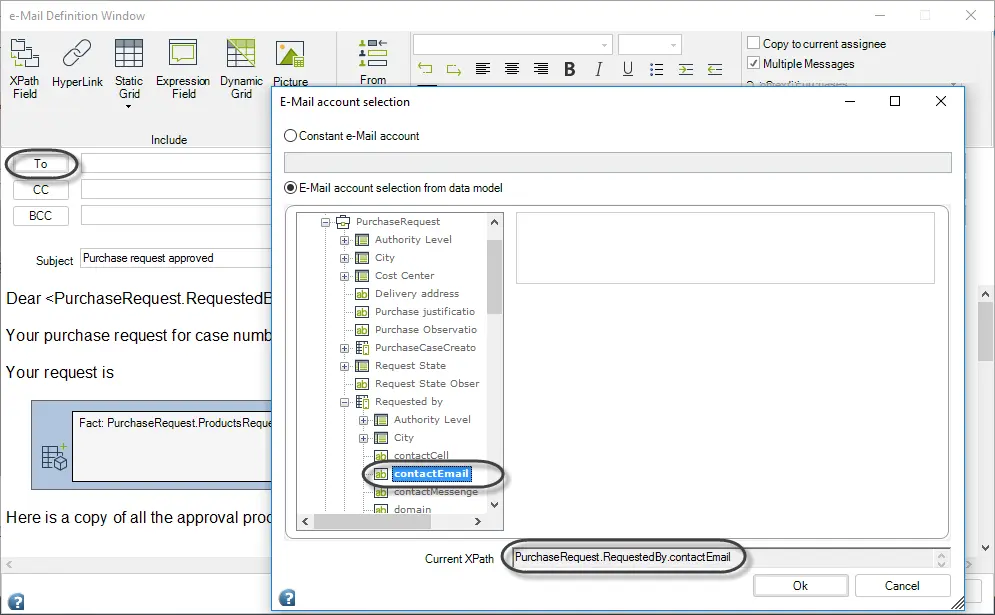
Task: Select the contactEmail attribute
Action: tap(432, 473)
